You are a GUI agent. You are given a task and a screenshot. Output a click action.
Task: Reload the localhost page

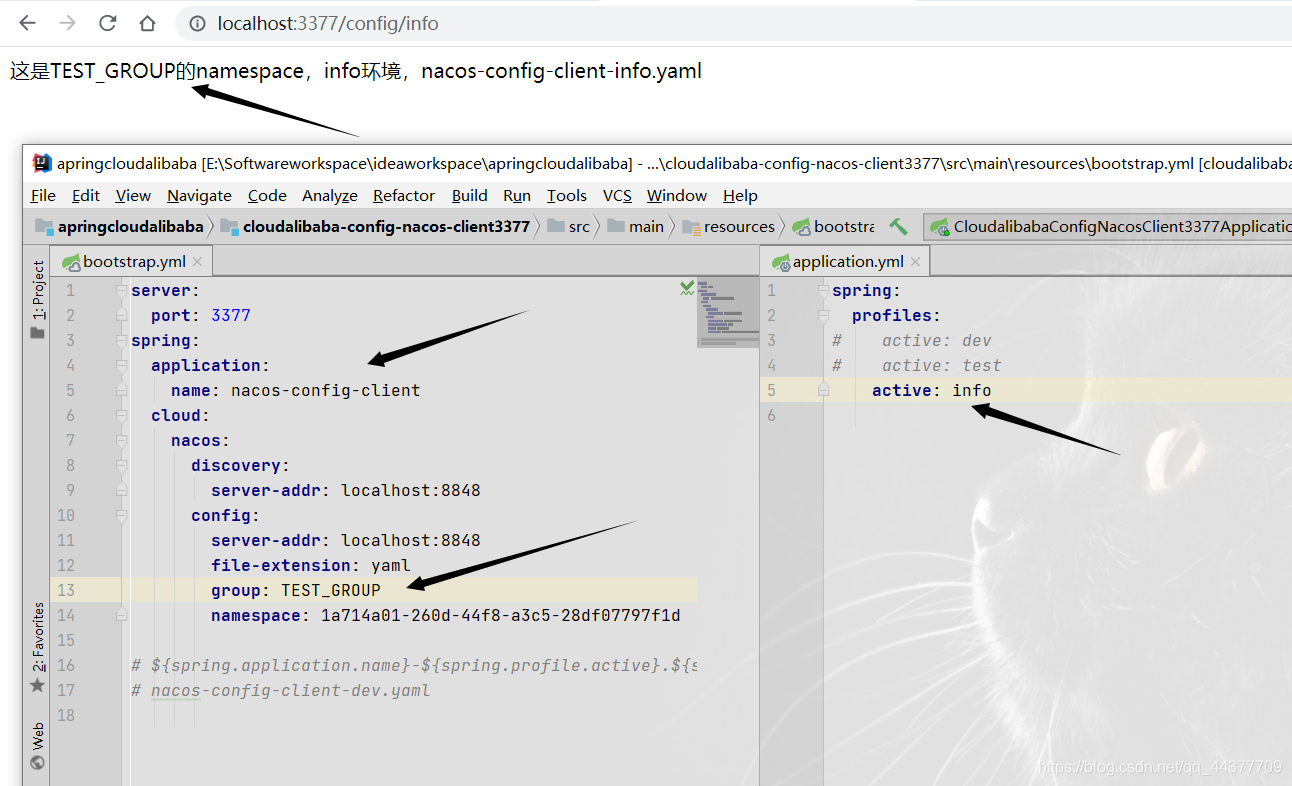click(x=107, y=23)
